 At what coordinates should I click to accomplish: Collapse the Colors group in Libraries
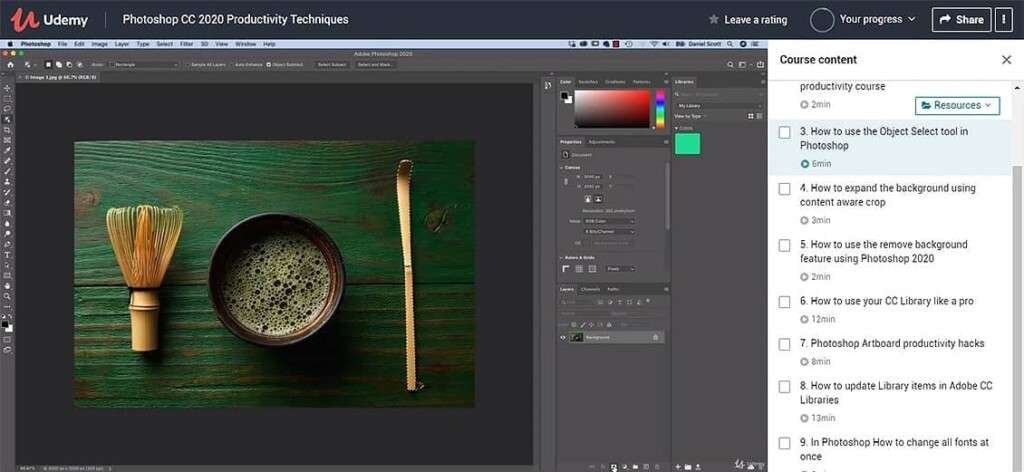(x=676, y=128)
